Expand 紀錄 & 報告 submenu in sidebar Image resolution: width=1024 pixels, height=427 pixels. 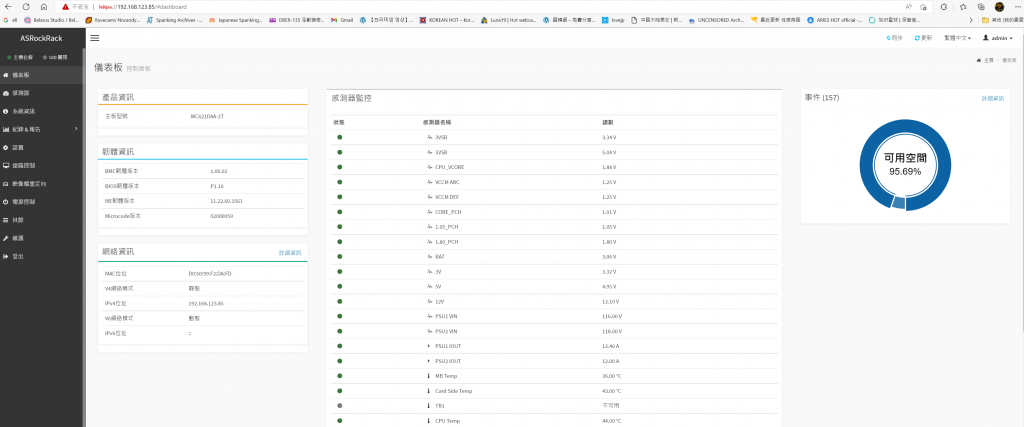(27, 129)
